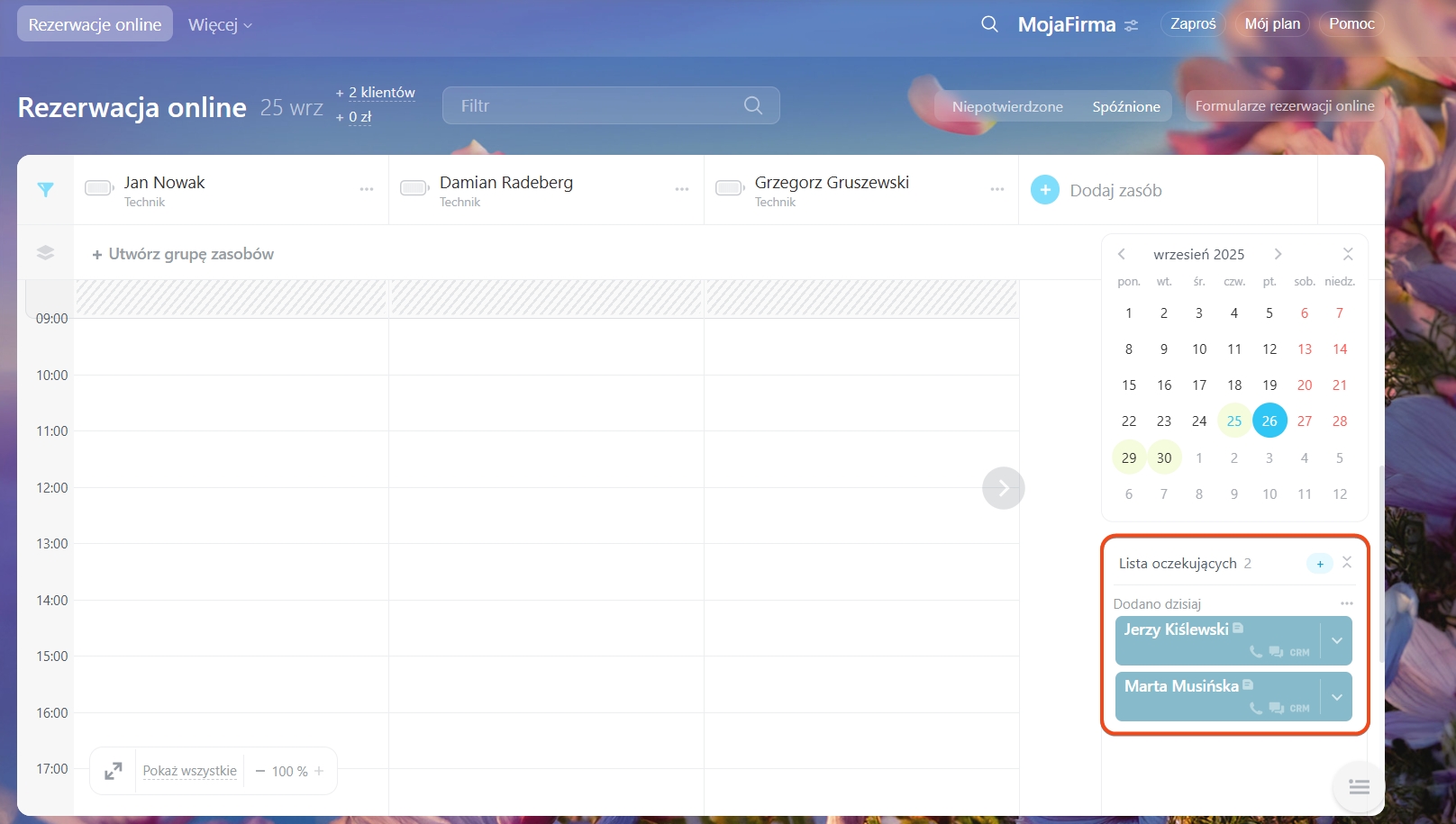Collapse the wrzesień 2025 calendar panel
This screenshot has height=824, width=1456.
(1348, 254)
